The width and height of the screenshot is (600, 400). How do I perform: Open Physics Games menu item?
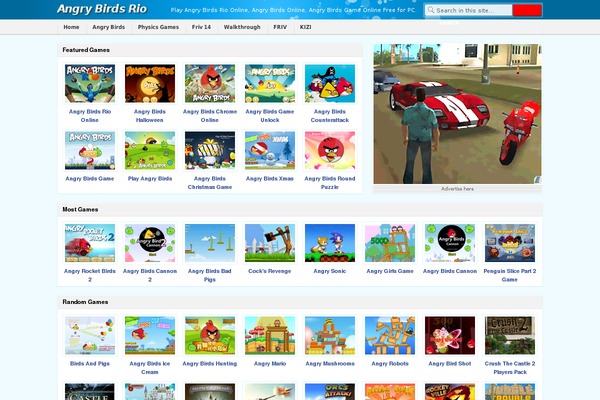point(158,27)
